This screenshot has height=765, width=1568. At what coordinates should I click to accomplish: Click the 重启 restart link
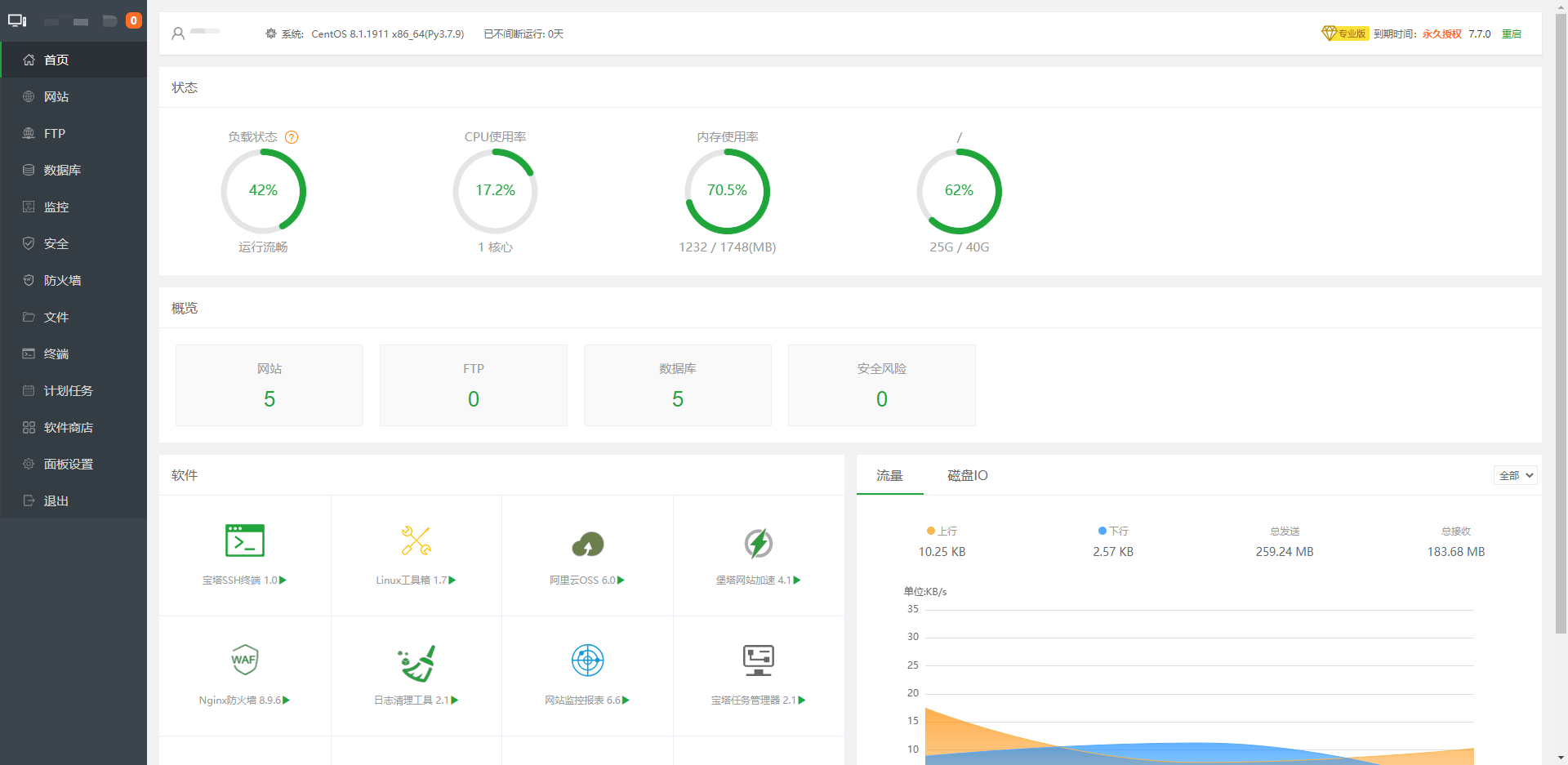click(x=1512, y=33)
